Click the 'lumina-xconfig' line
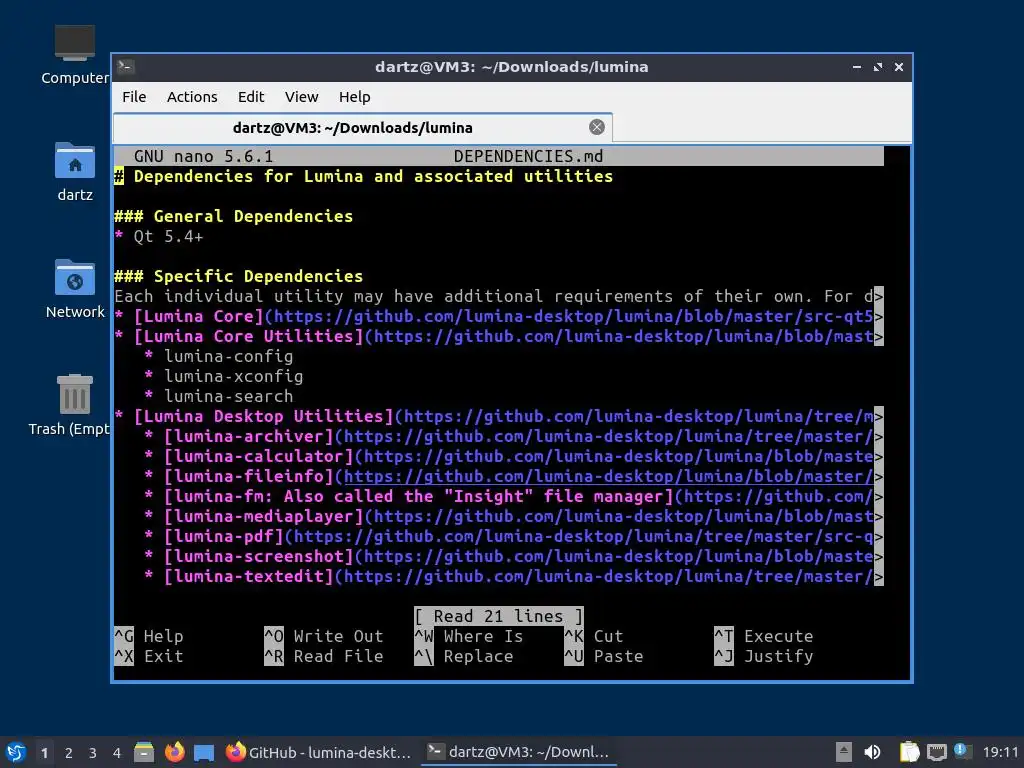This screenshot has width=1024, height=768. (224, 376)
